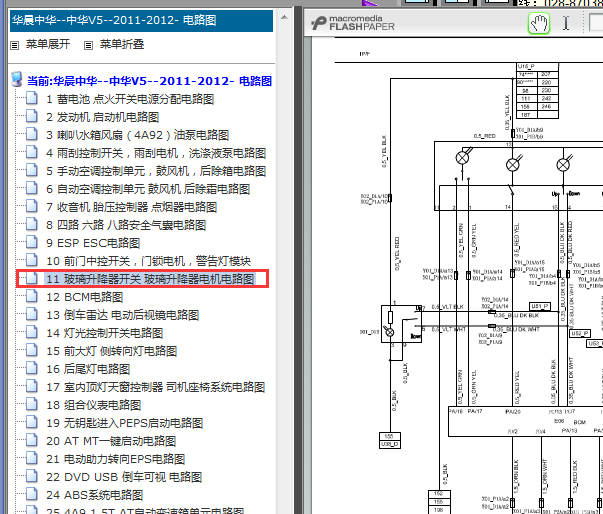Screen dimensions: 603x514
Task: Open 8 四路 六路 八路安全气囊电路图
Action: pos(126,225)
